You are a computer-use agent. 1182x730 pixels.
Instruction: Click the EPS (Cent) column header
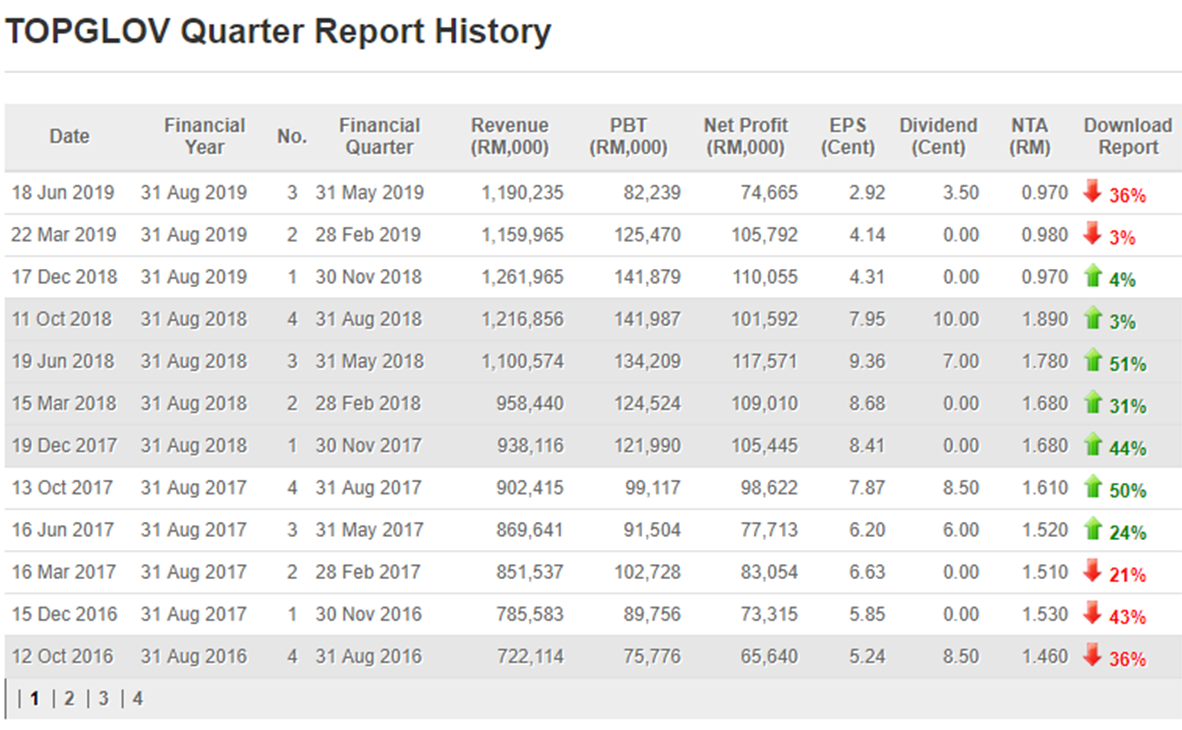(847, 136)
